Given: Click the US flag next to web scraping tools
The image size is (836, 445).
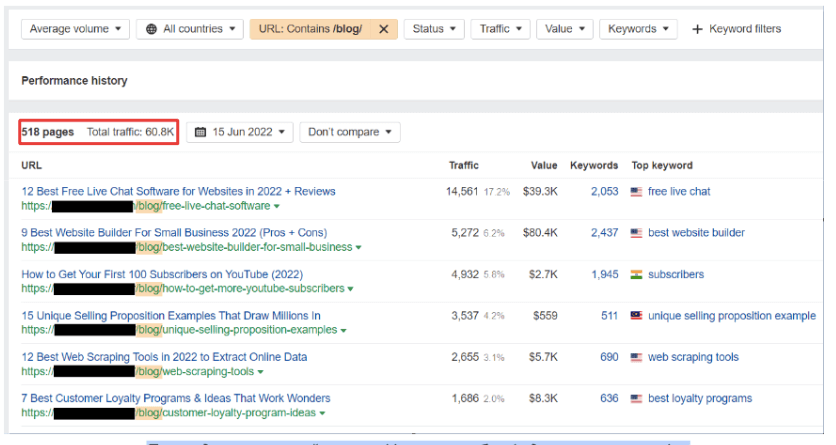Looking at the screenshot, I should pos(637,358).
